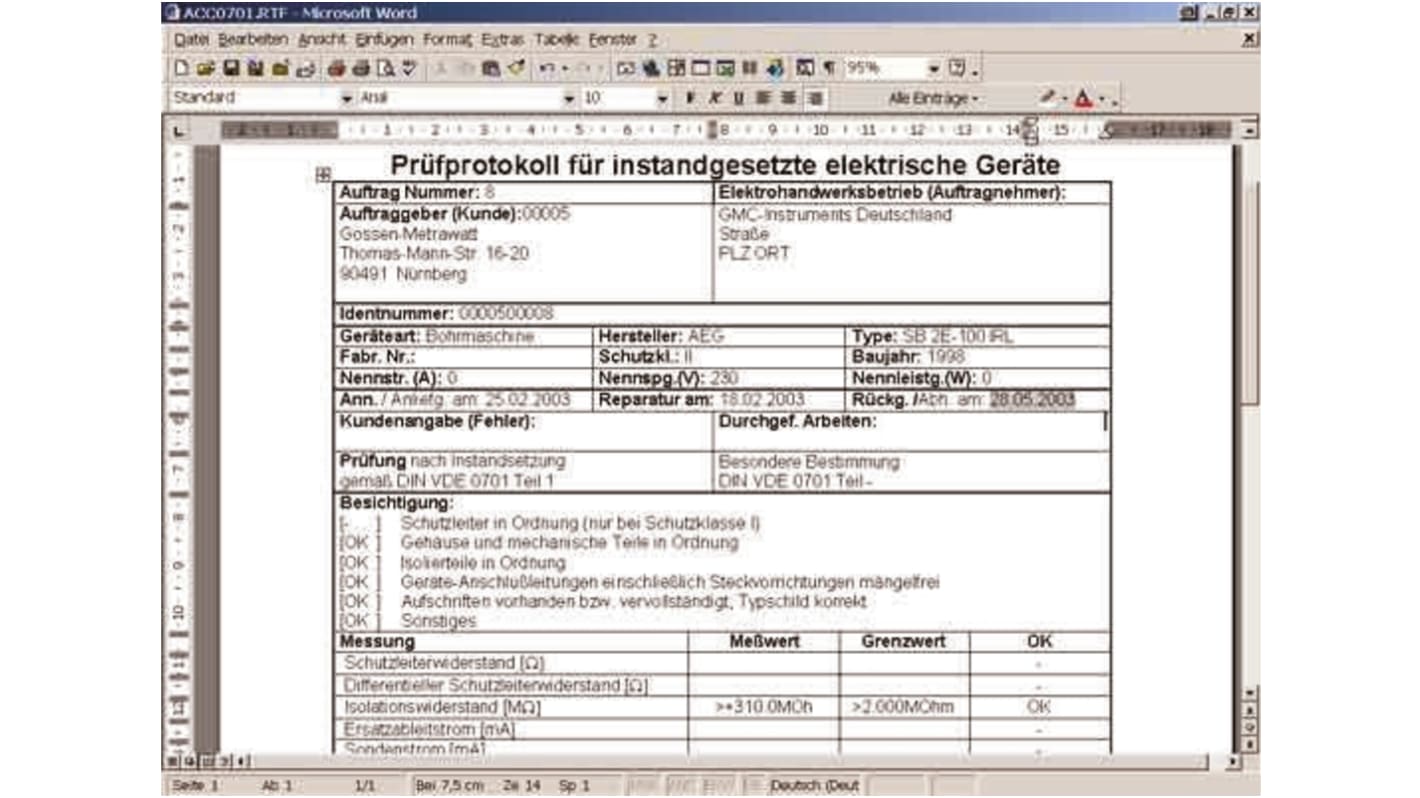Click the Identnummer 0000500008 cell
Screen dimensions: 1420x798
point(721,314)
